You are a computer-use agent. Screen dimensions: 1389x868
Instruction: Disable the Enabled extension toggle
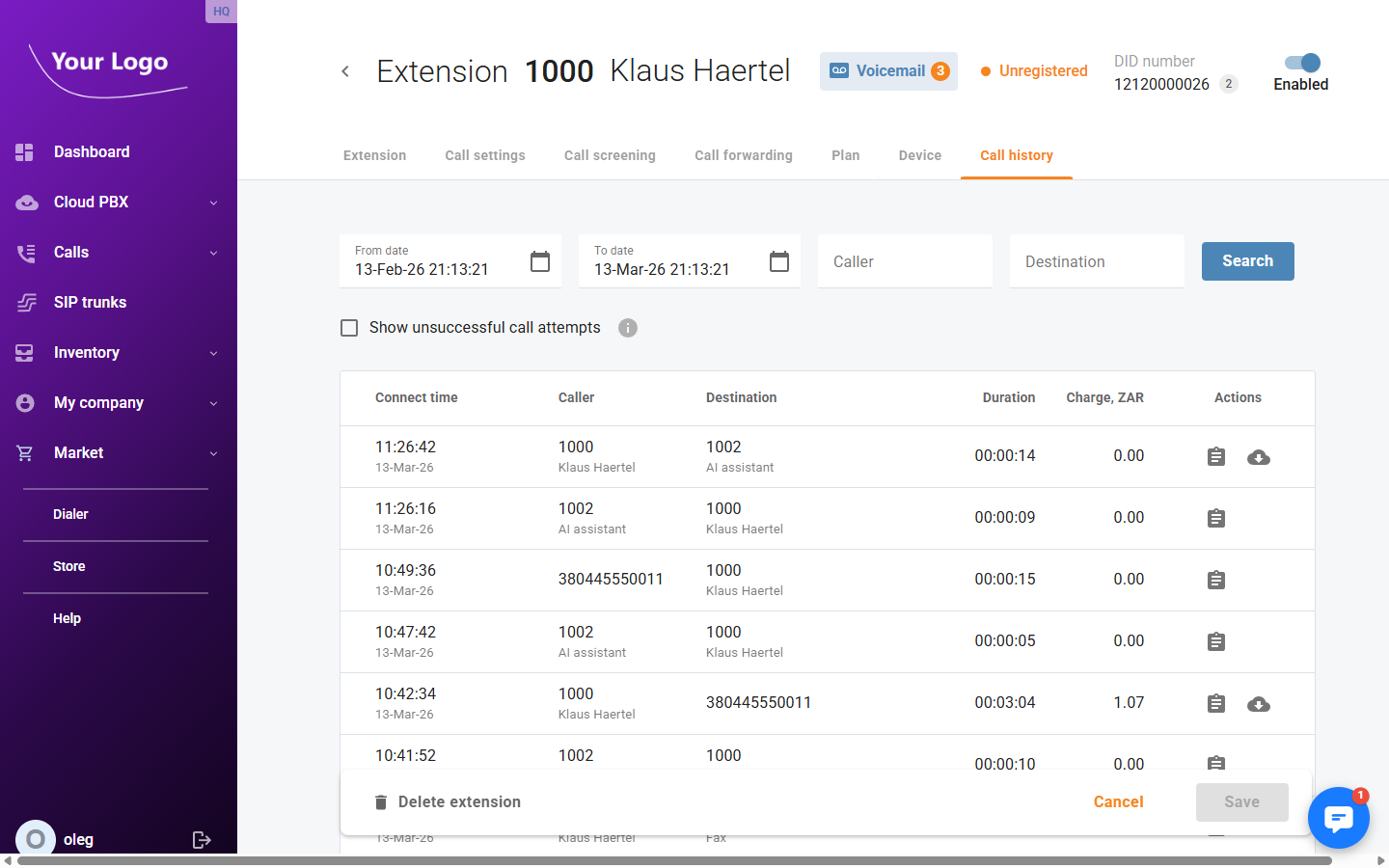(1300, 62)
